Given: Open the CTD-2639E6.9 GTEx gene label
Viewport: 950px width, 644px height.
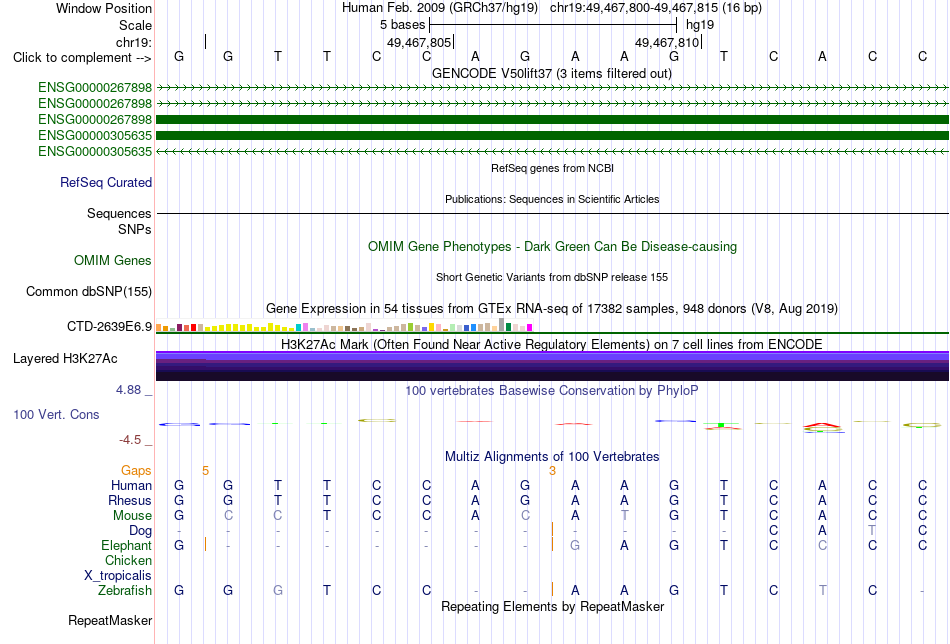Looking at the screenshot, I should [x=110, y=327].
